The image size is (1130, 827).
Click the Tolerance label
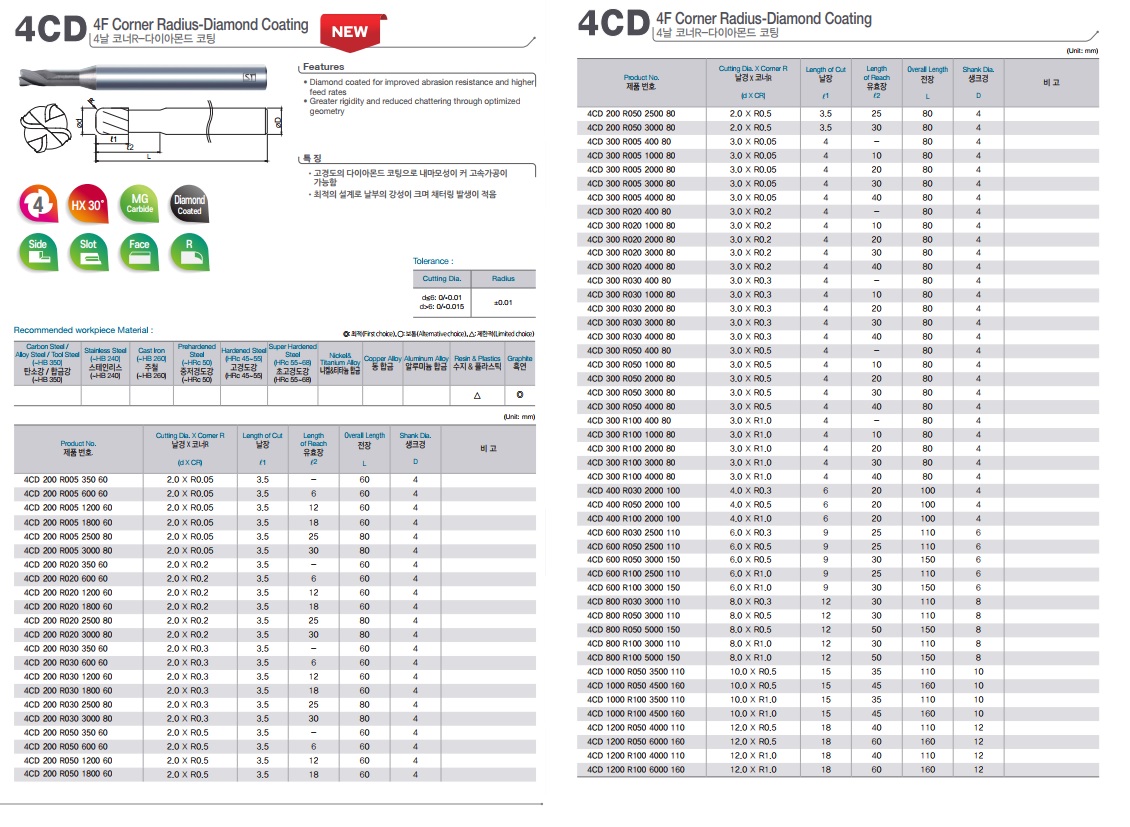pyautogui.click(x=433, y=261)
